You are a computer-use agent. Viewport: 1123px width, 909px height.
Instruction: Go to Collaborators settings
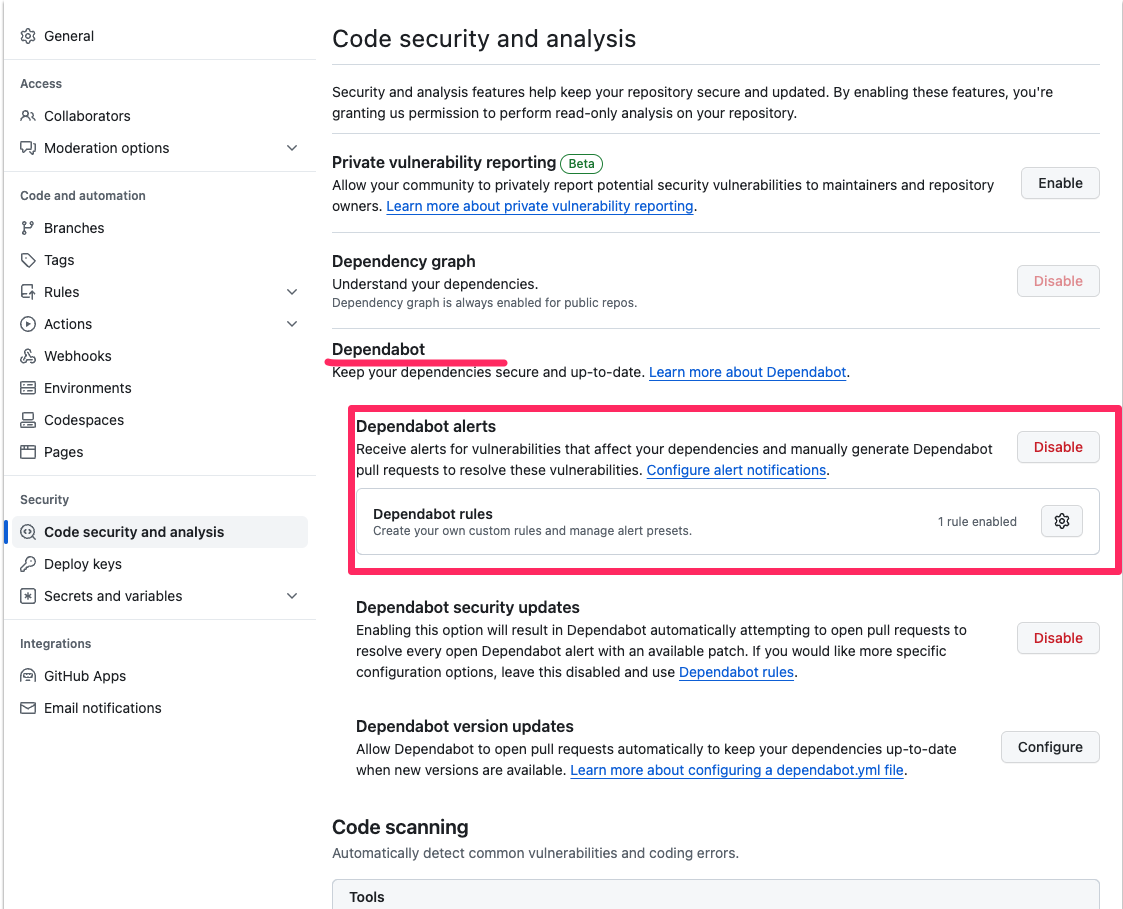click(x=87, y=116)
